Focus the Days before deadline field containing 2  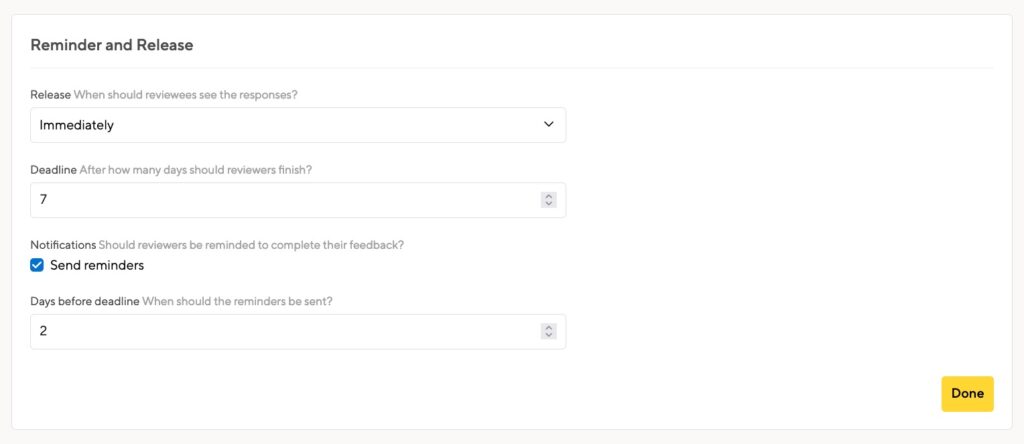[298, 332]
